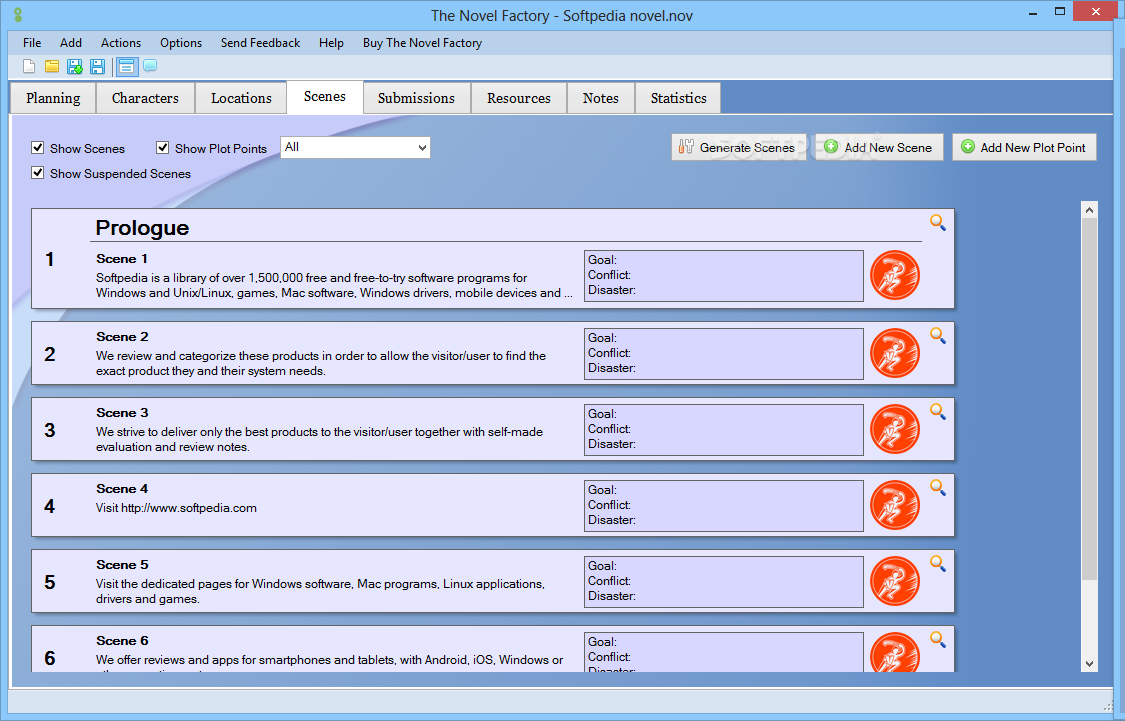Open the Send Feedback menu
1125x721 pixels.
pyautogui.click(x=260, y=43)
